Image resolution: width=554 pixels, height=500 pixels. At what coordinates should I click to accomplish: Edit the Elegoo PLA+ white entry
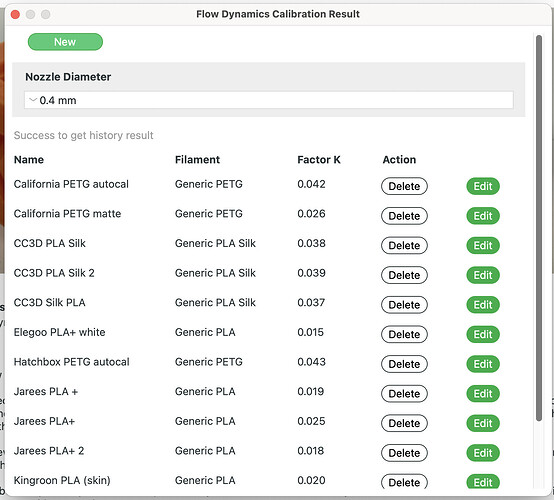pos(483,334)
